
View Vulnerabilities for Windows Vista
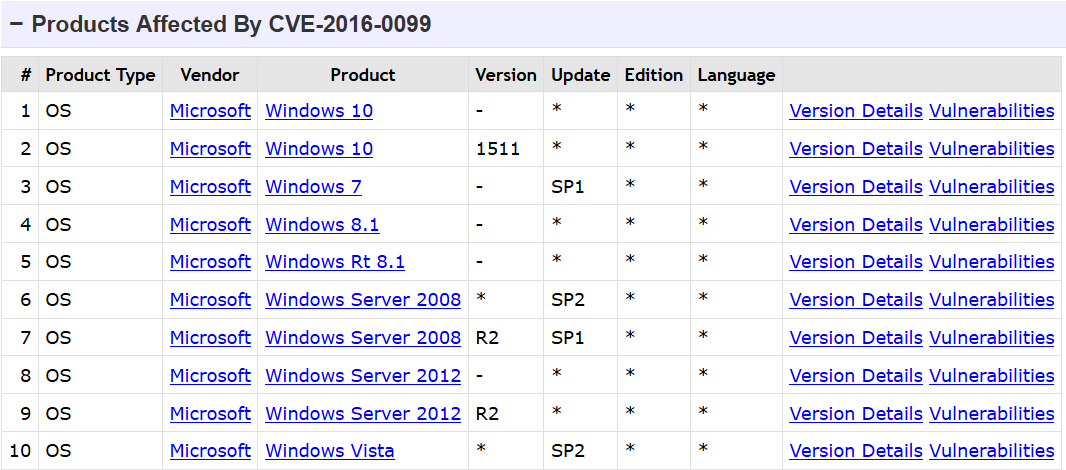coord(991,451)
